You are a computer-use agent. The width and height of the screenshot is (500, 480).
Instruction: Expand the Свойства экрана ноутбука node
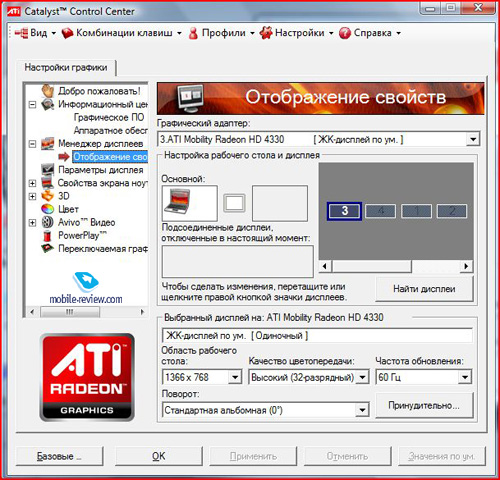(x=32, y=183)
